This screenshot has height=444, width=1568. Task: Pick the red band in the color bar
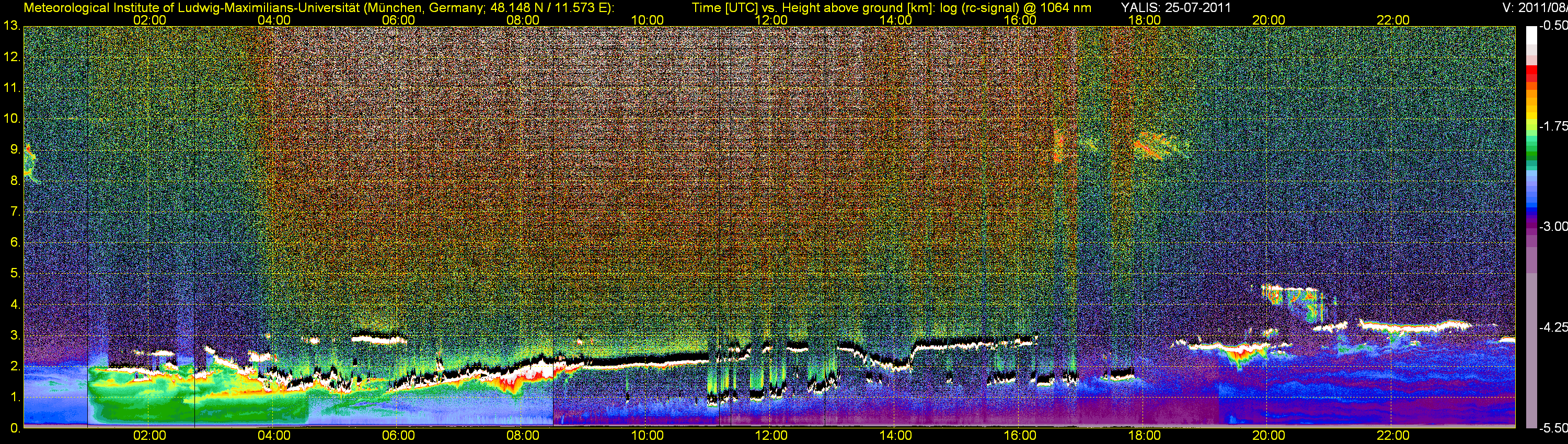click(1531, 72)
